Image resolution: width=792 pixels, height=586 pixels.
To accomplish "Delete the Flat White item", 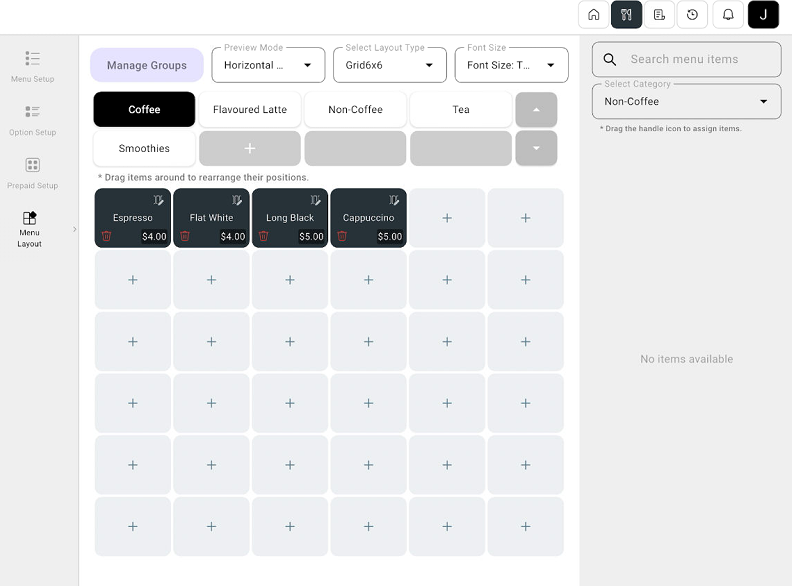I will [x=185, y=236].
